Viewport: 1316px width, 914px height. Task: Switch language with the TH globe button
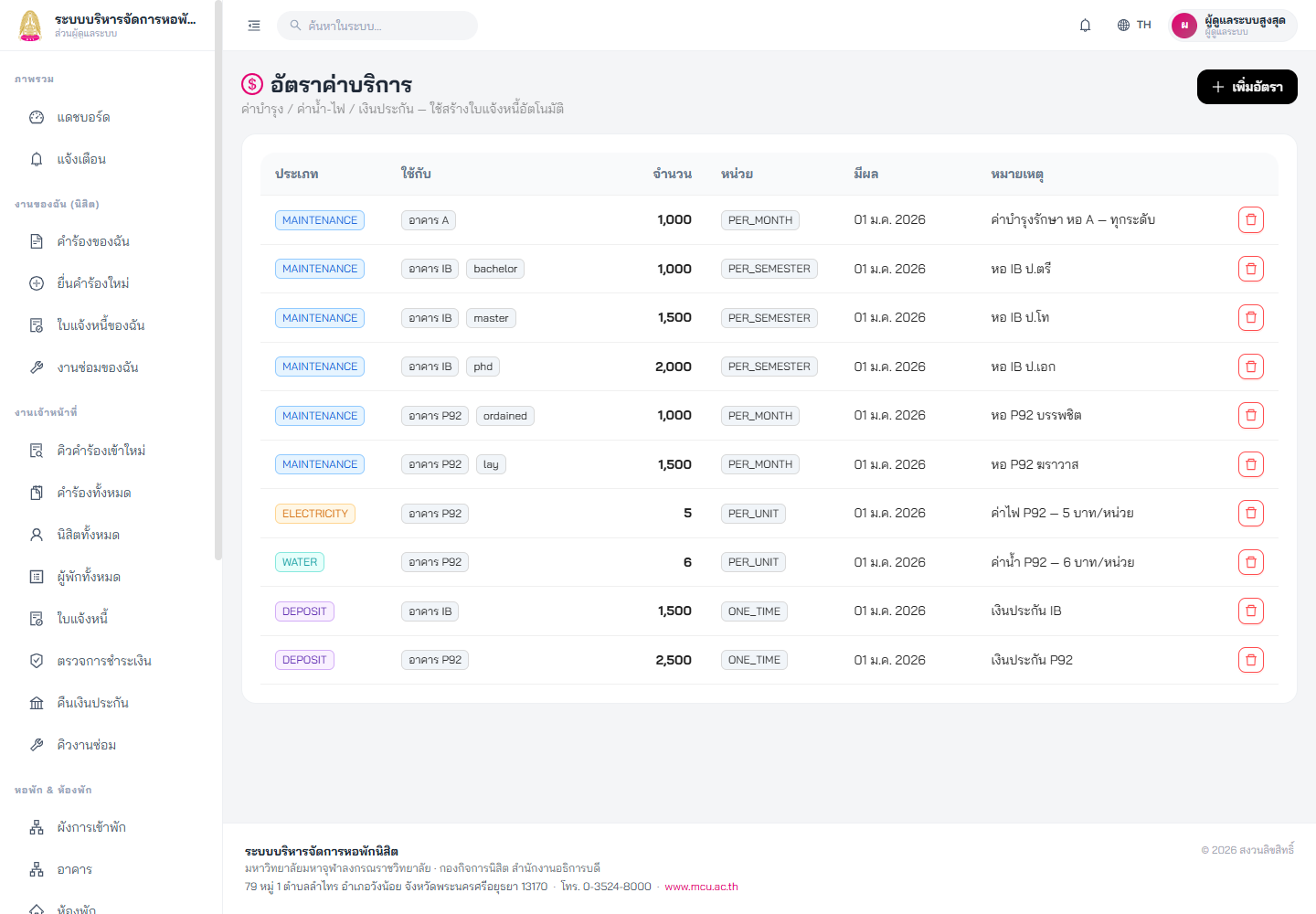(x=1134, y=26)
